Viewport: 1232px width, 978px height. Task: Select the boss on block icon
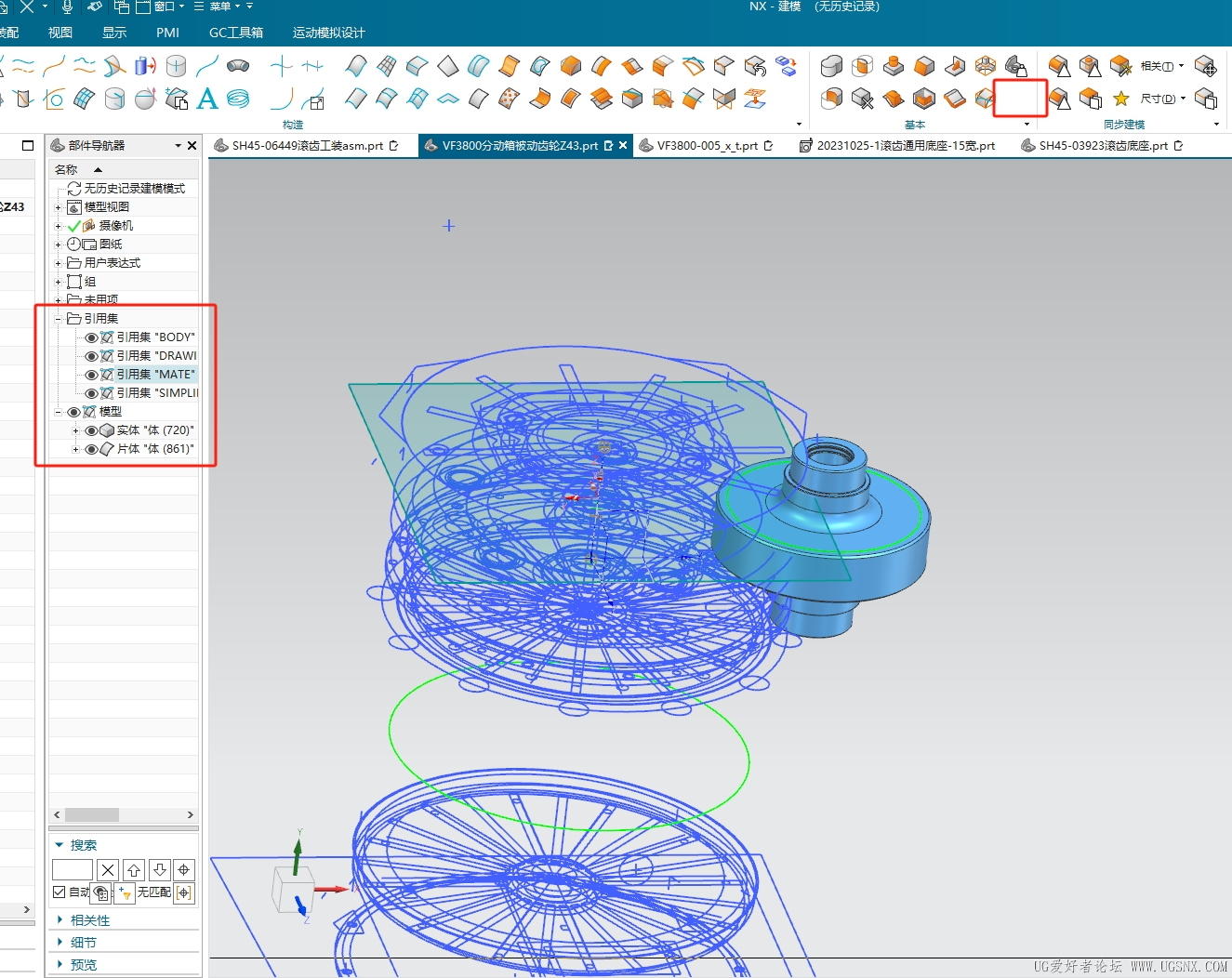pos(893,66)
